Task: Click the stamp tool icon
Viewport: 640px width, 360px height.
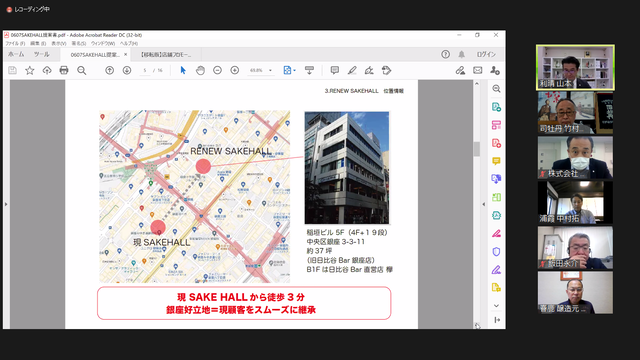Action: click(386, 71)
